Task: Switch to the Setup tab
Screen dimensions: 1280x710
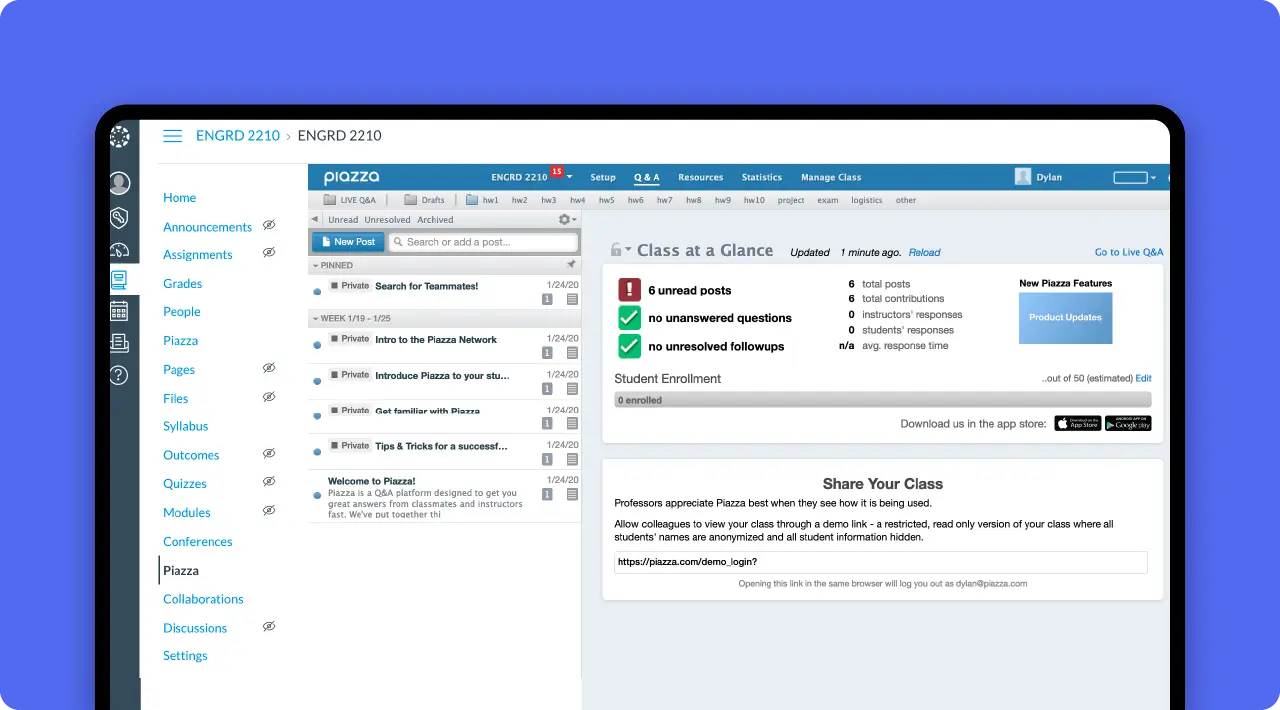Action: [603, 178]
